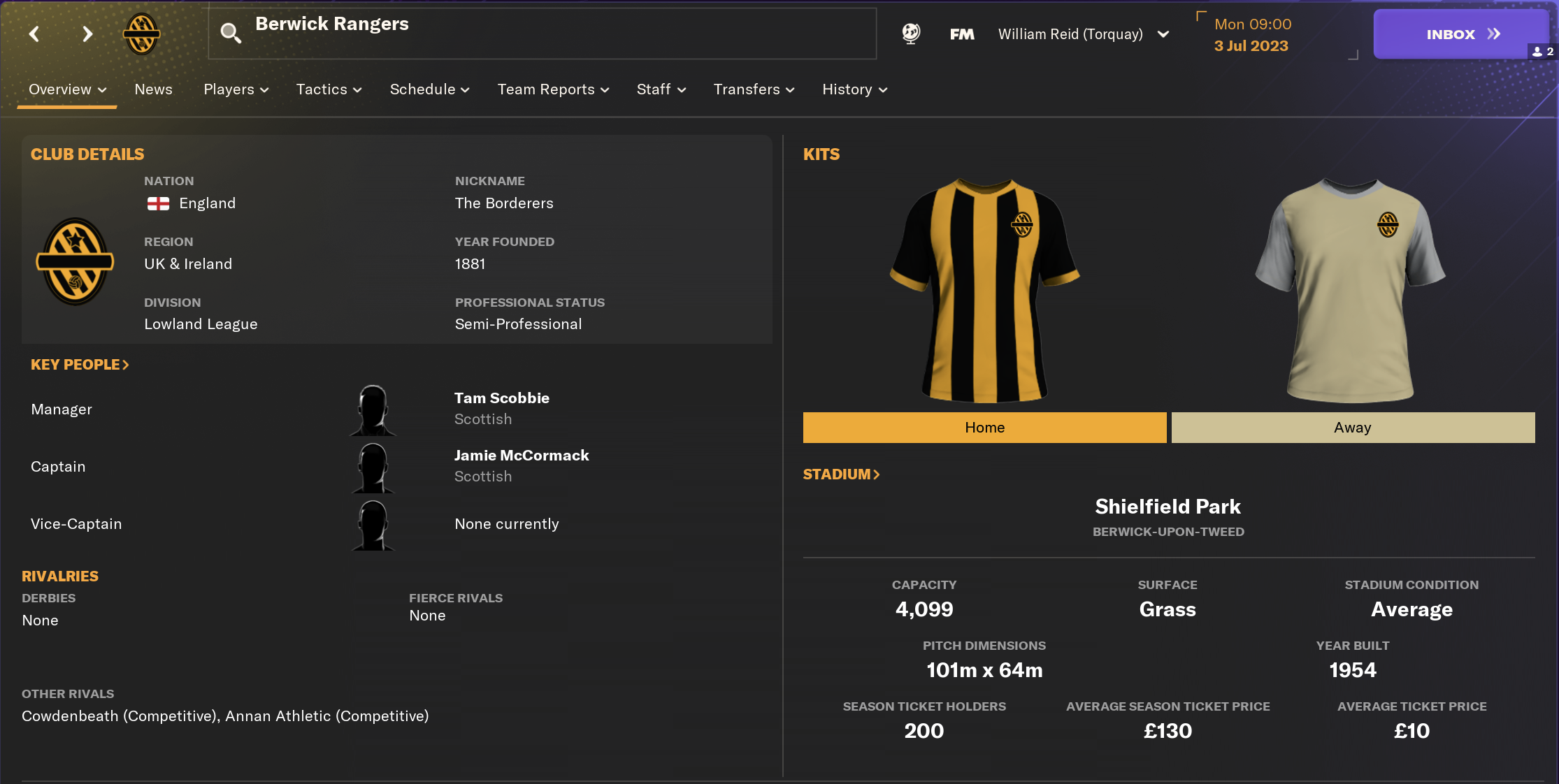This screenshot has height=784, width=1559.
Task: Expand the History menu
Action: [x=854, y=89]
